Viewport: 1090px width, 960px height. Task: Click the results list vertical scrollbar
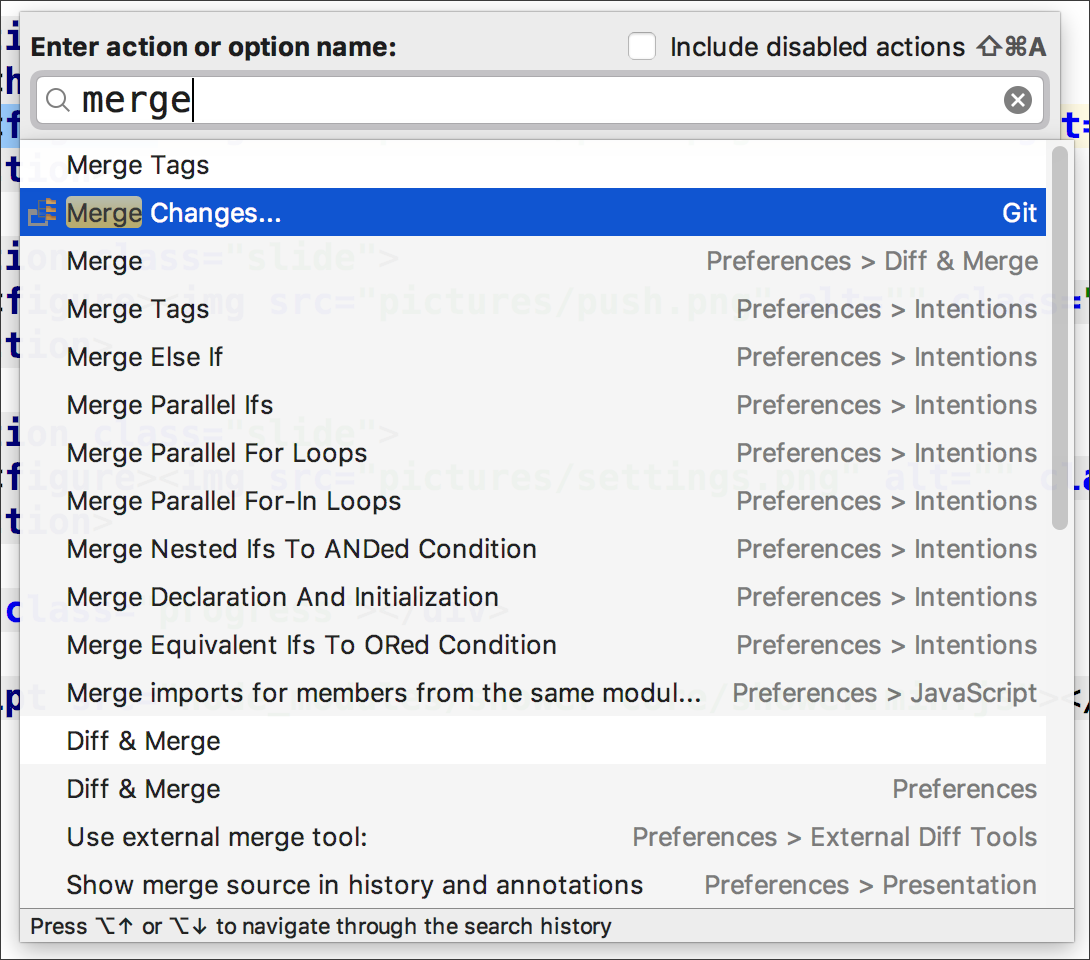[1059, 338]
